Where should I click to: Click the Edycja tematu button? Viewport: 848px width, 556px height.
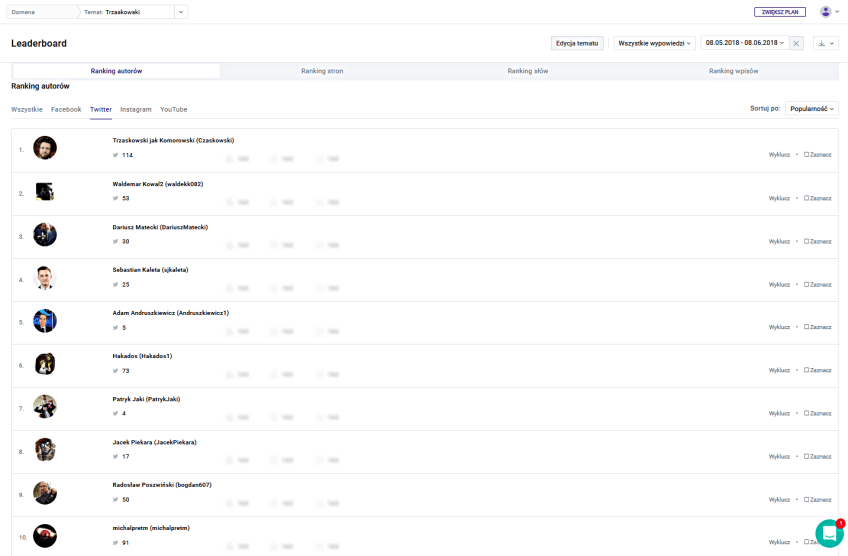pos(577,44)
